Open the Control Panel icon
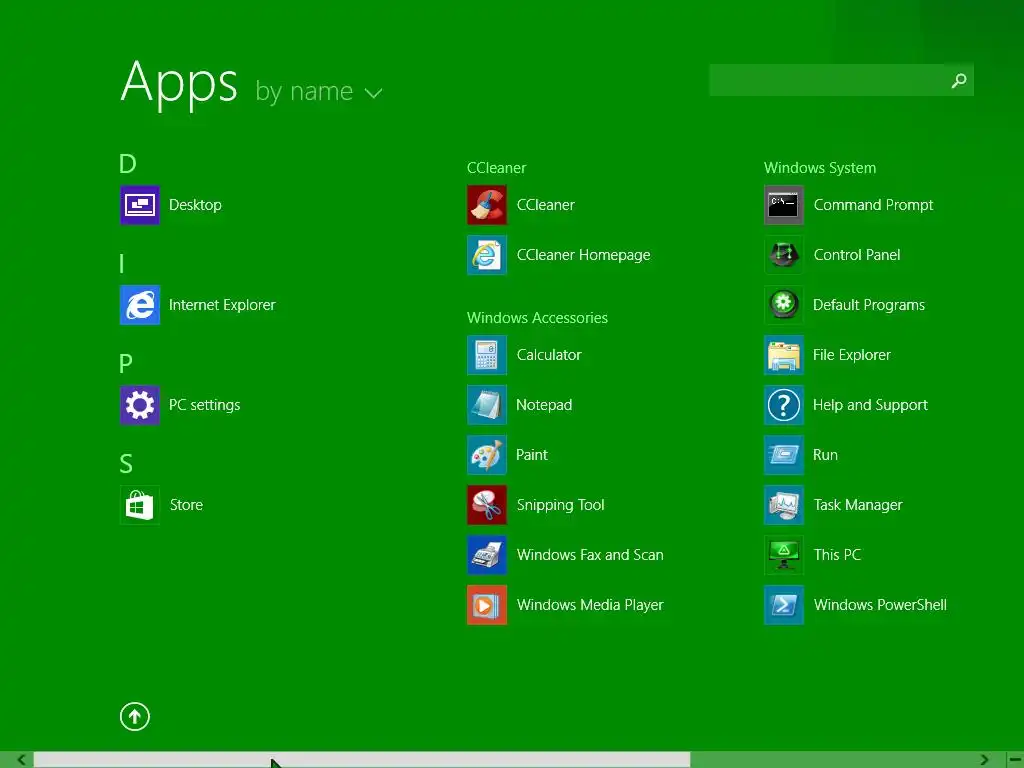 point(784,255)
